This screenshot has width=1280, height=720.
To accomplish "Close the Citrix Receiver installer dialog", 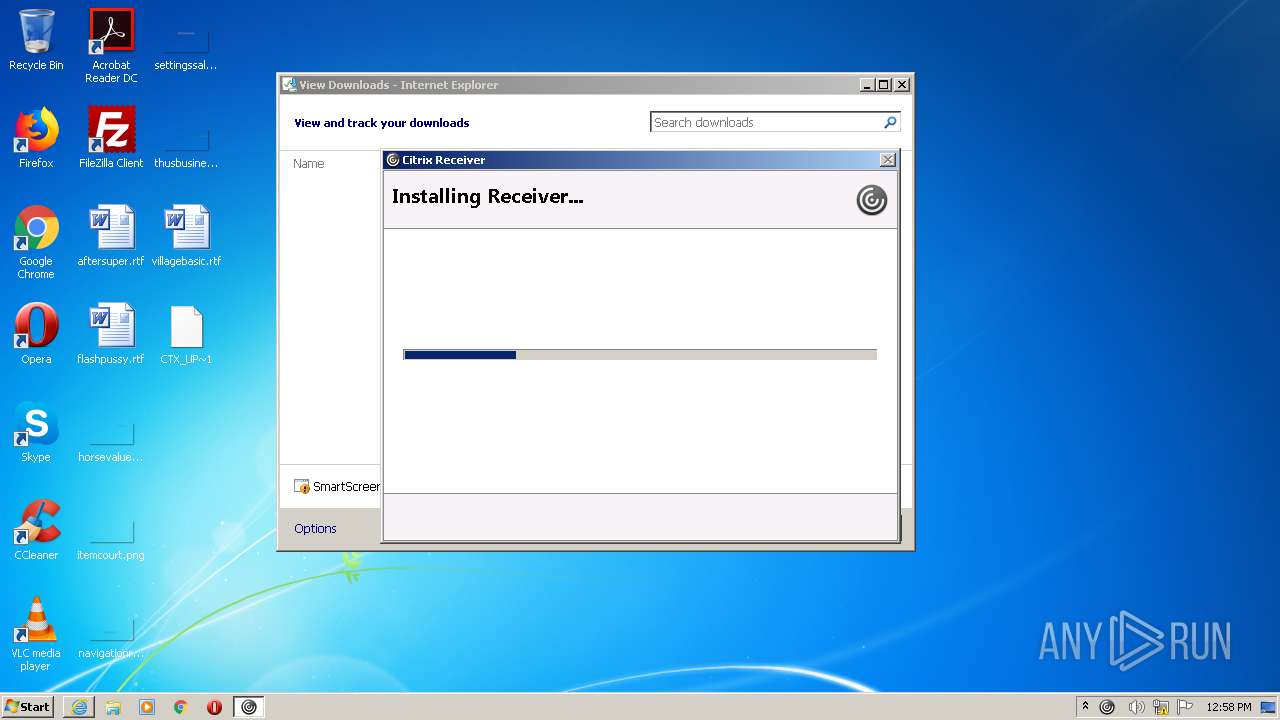I will 887,160.
